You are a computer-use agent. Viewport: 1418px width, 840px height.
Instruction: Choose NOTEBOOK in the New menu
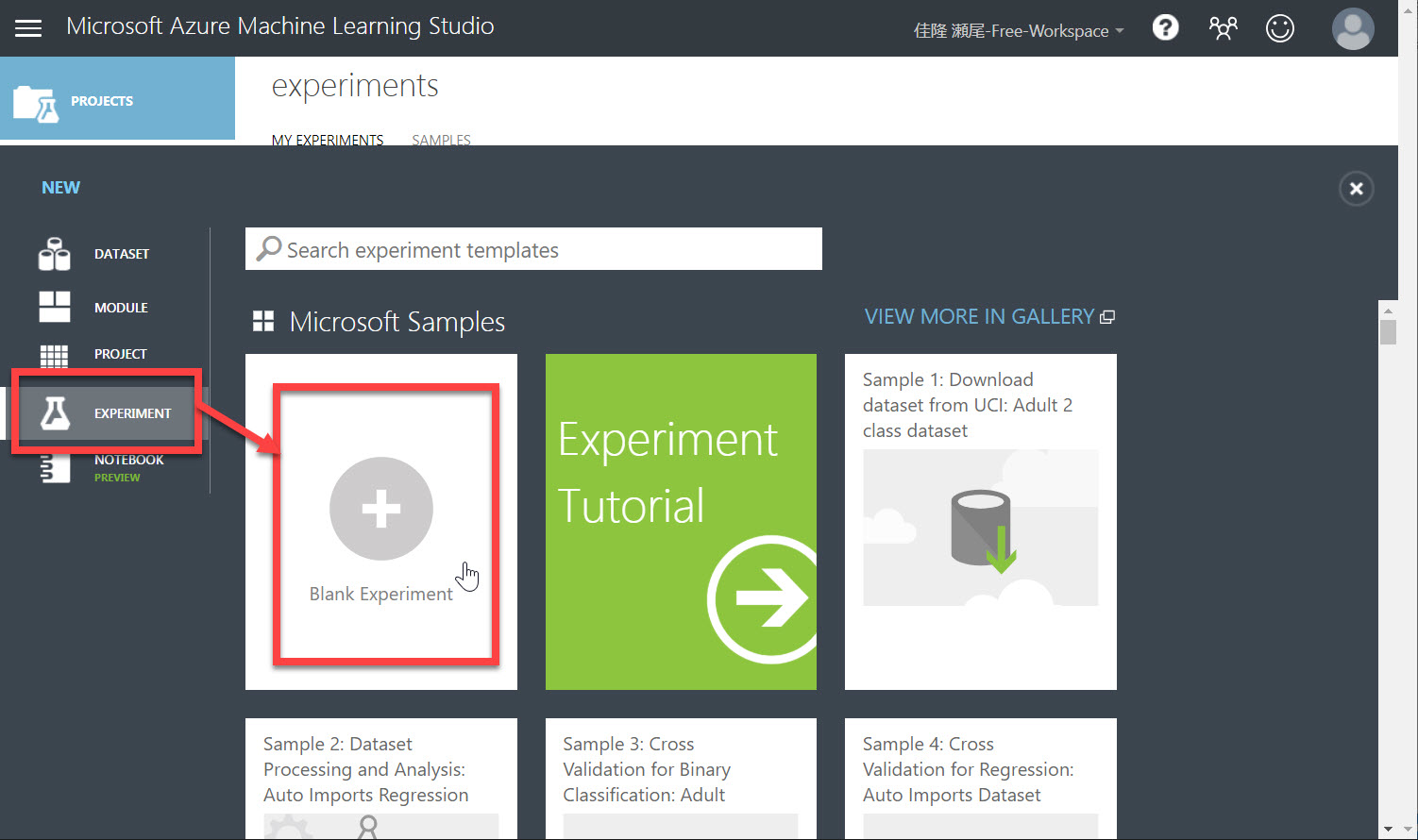[128, 460]
